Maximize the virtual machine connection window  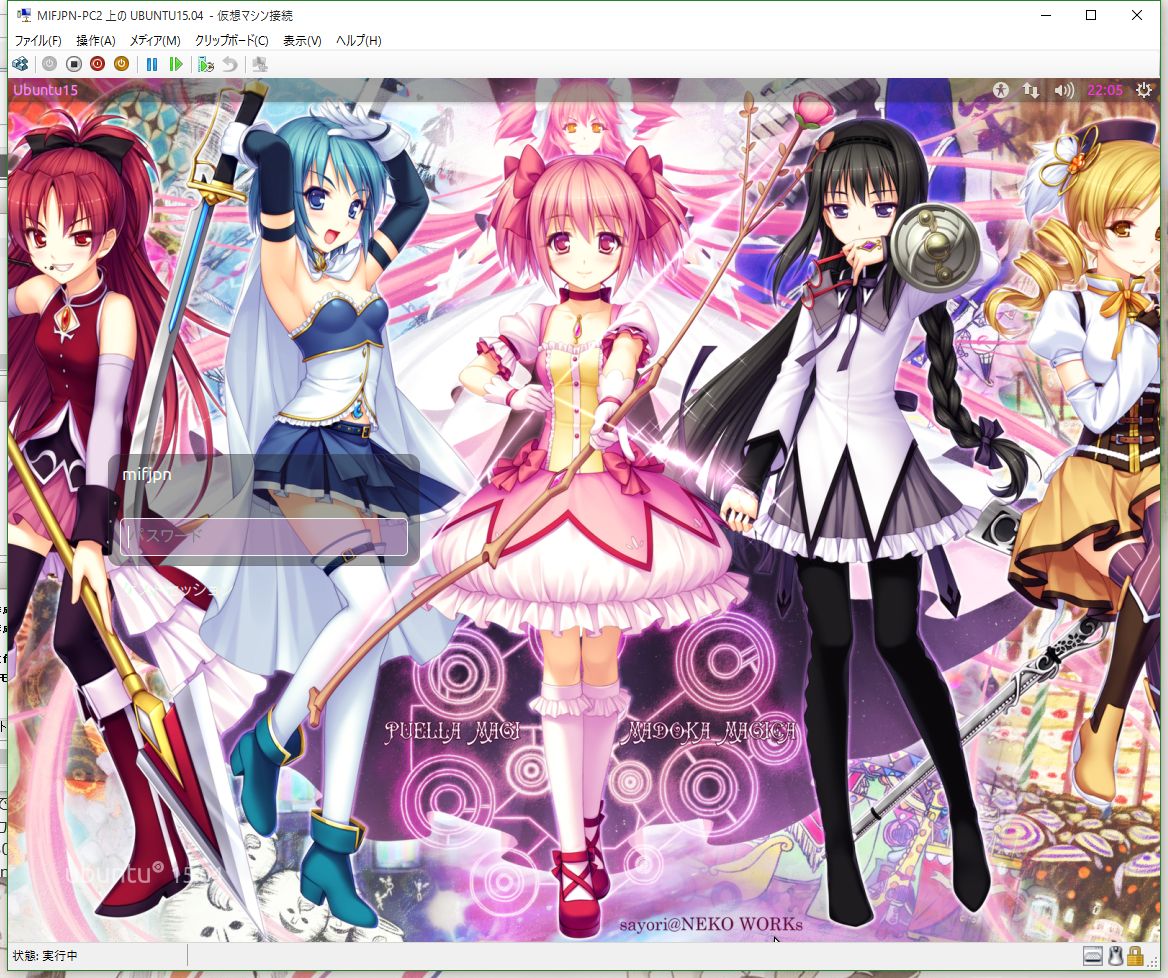[x=1091, y=15]
